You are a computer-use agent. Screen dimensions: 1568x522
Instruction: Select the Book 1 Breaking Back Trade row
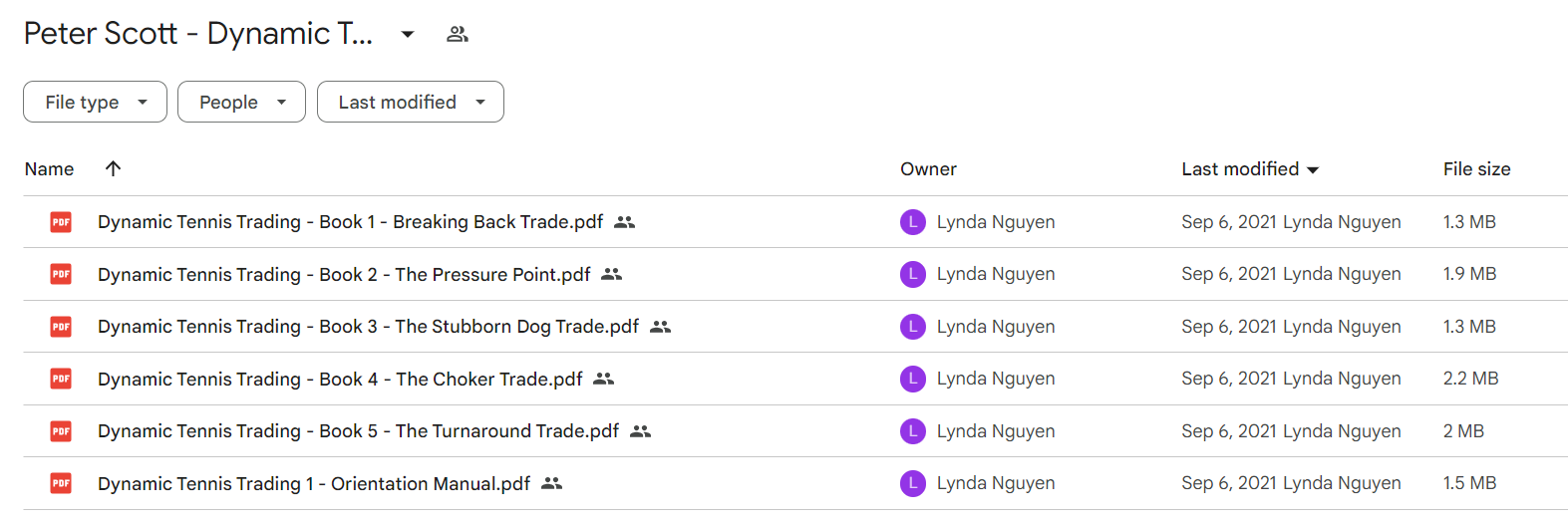758,222
